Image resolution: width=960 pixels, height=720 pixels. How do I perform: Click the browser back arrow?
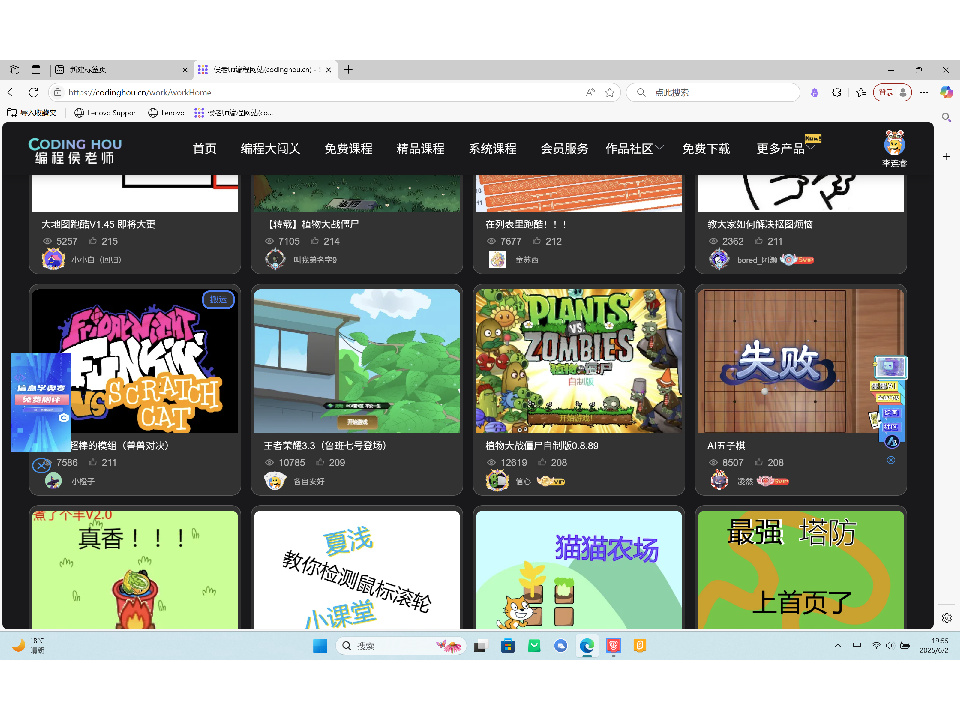tap(10, 92)
